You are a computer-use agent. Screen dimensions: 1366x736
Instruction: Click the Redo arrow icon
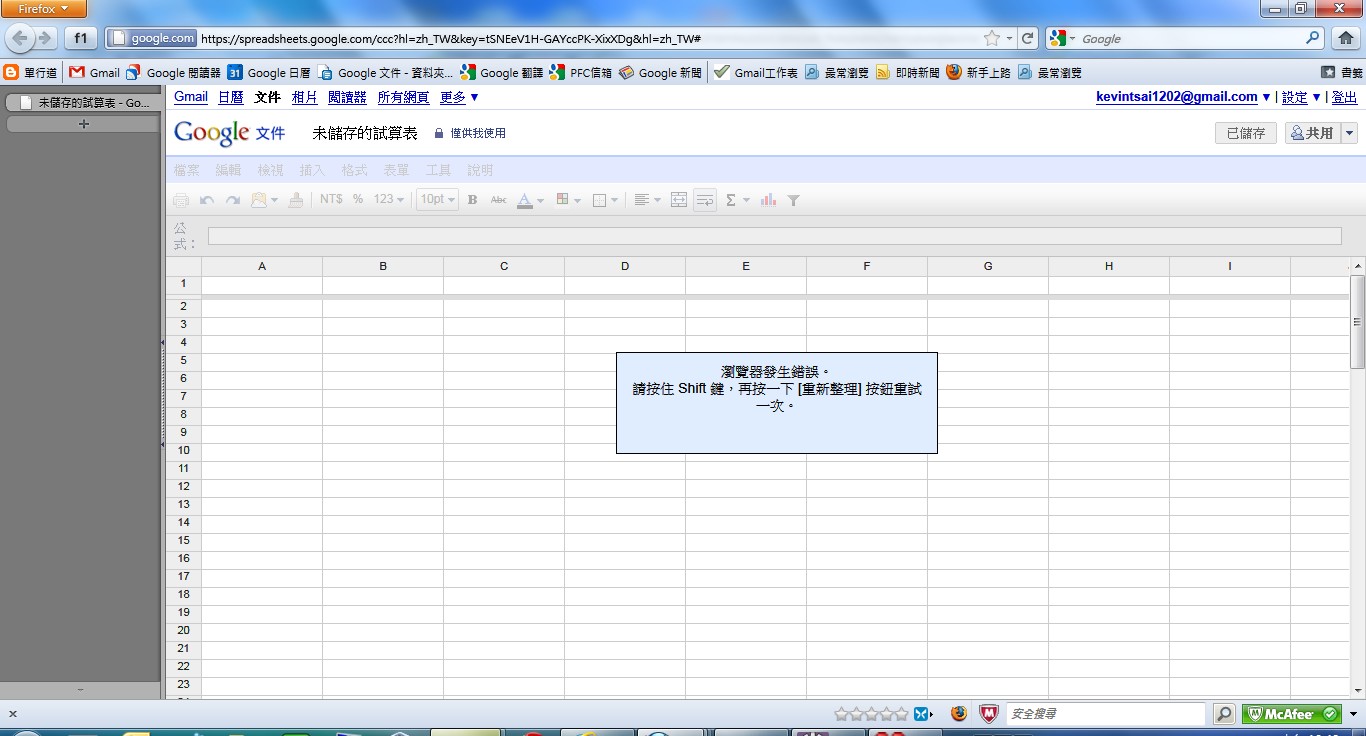pyautogui.click(x=233, y=200)
